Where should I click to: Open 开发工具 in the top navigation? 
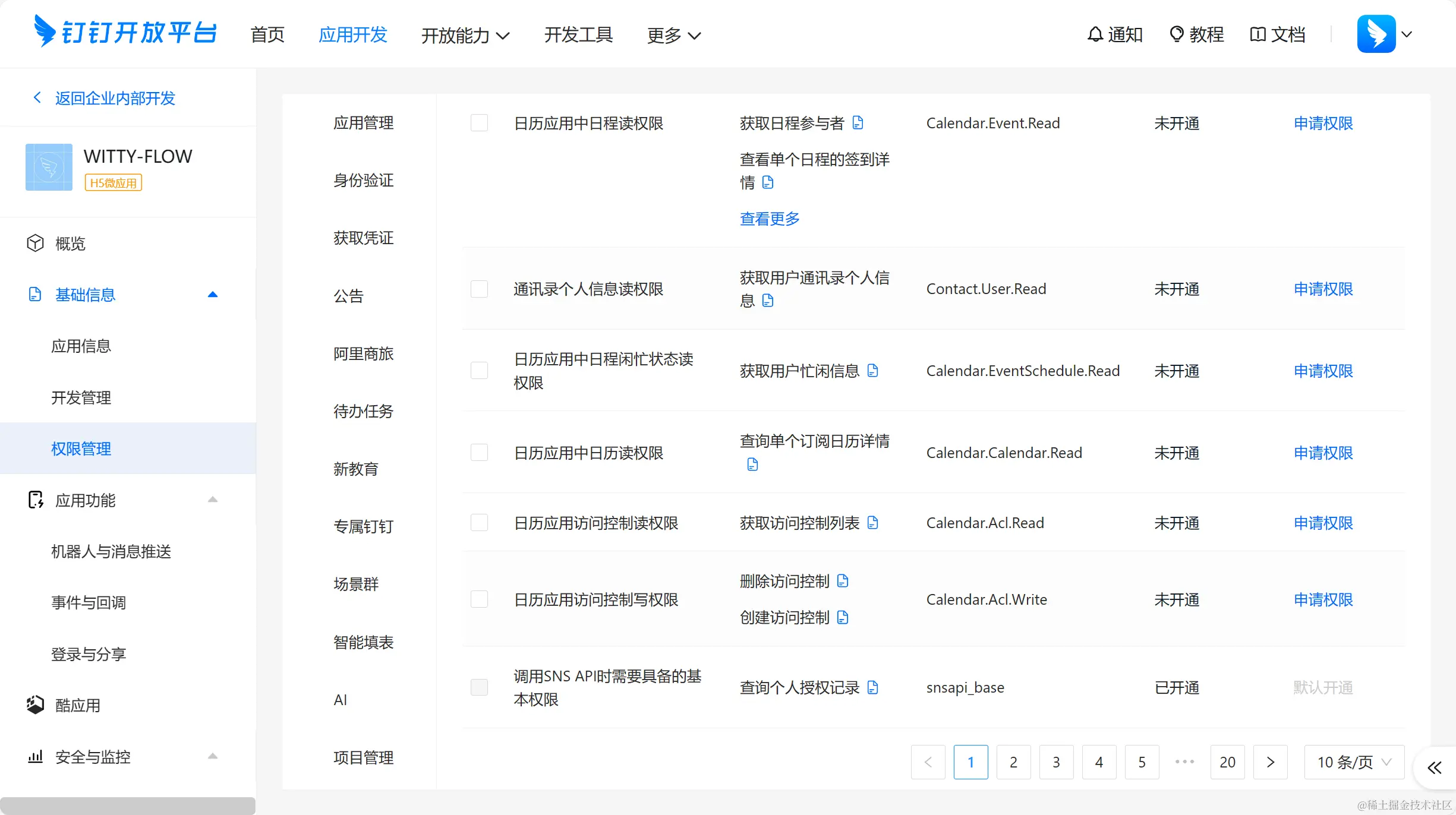point(578,35)
